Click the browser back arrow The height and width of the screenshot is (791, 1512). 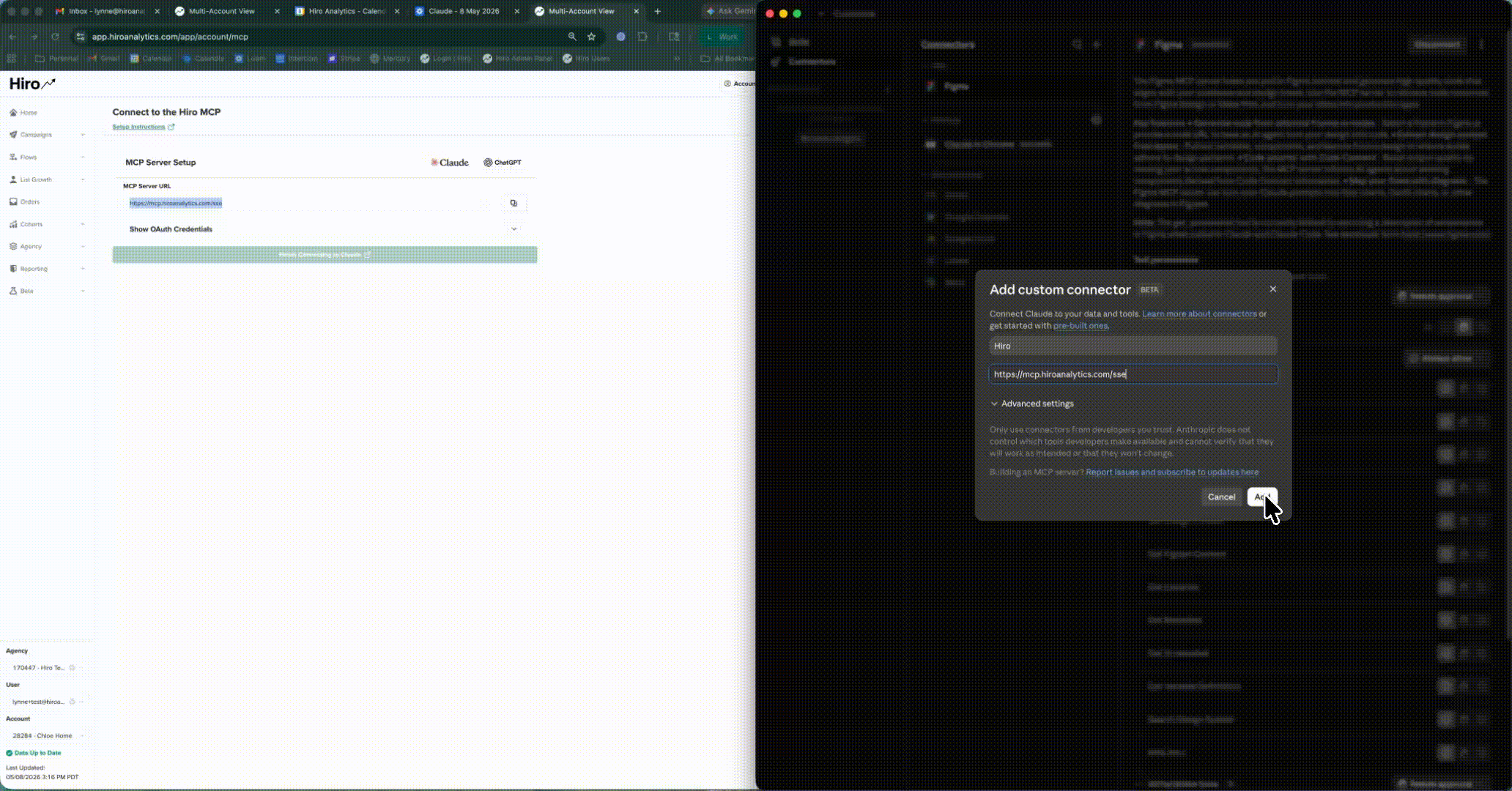tap(12, 37)
